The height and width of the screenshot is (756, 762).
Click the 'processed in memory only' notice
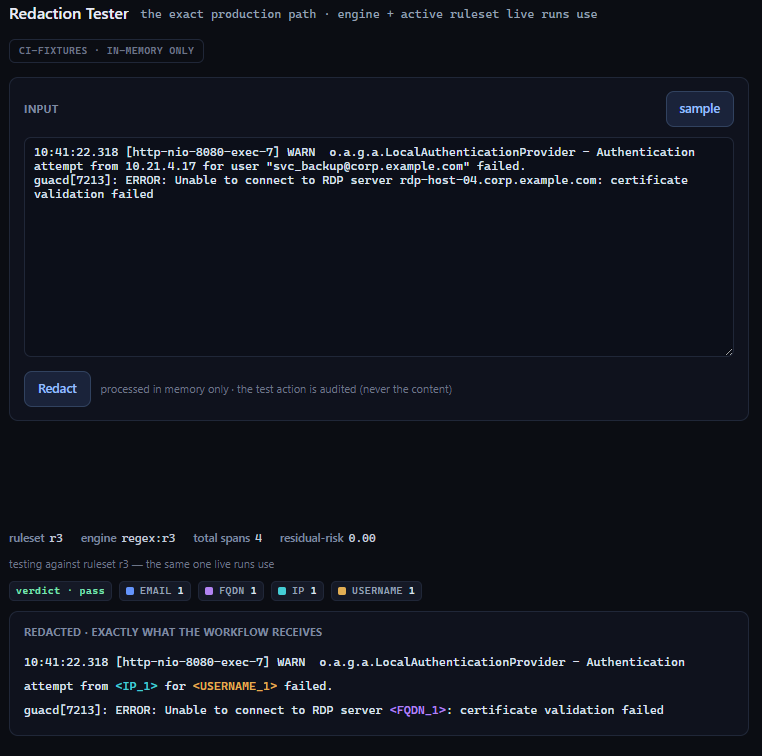pos(276,389)
